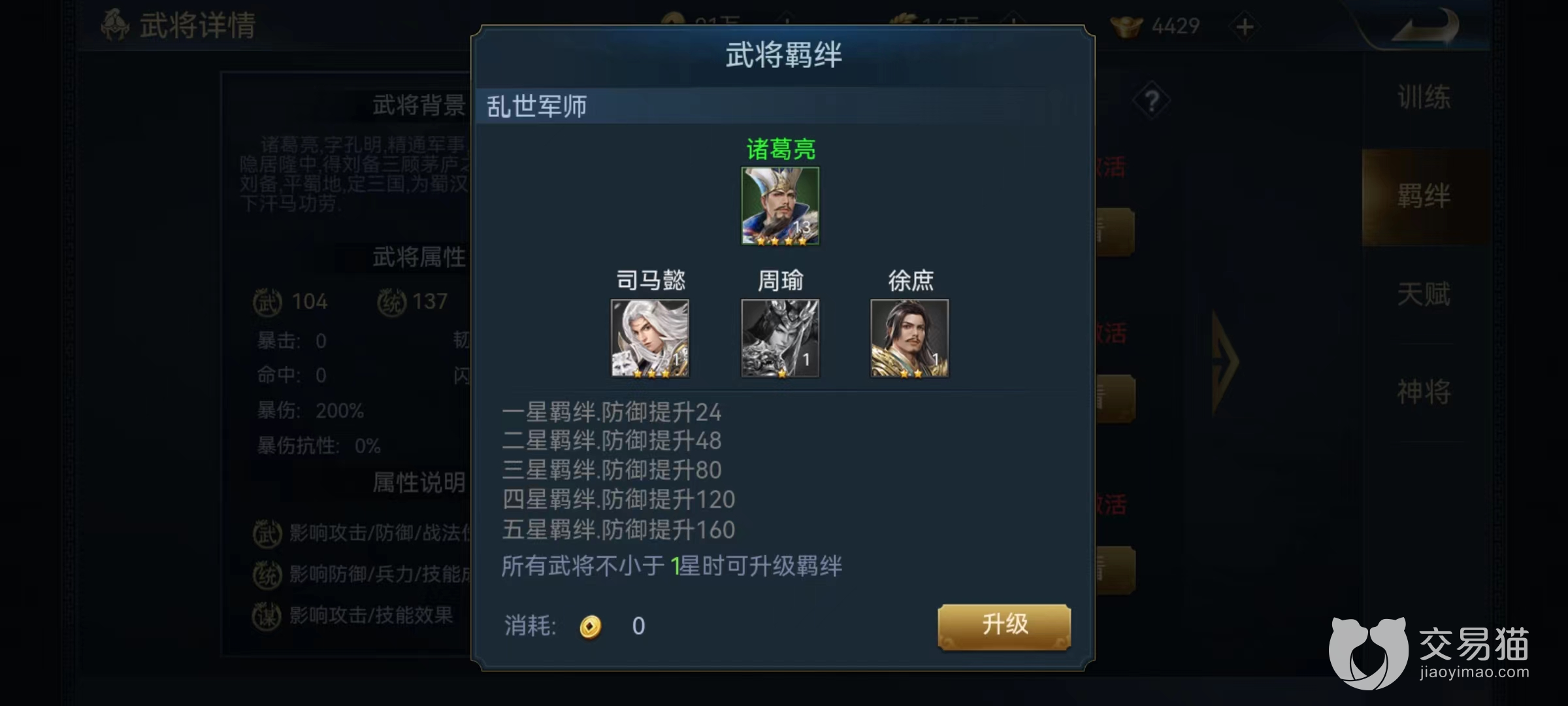This screenshot has width=1568, height=706.
Task: Tap the 诸葛亮 hero portrait
Action: [780, 206]
